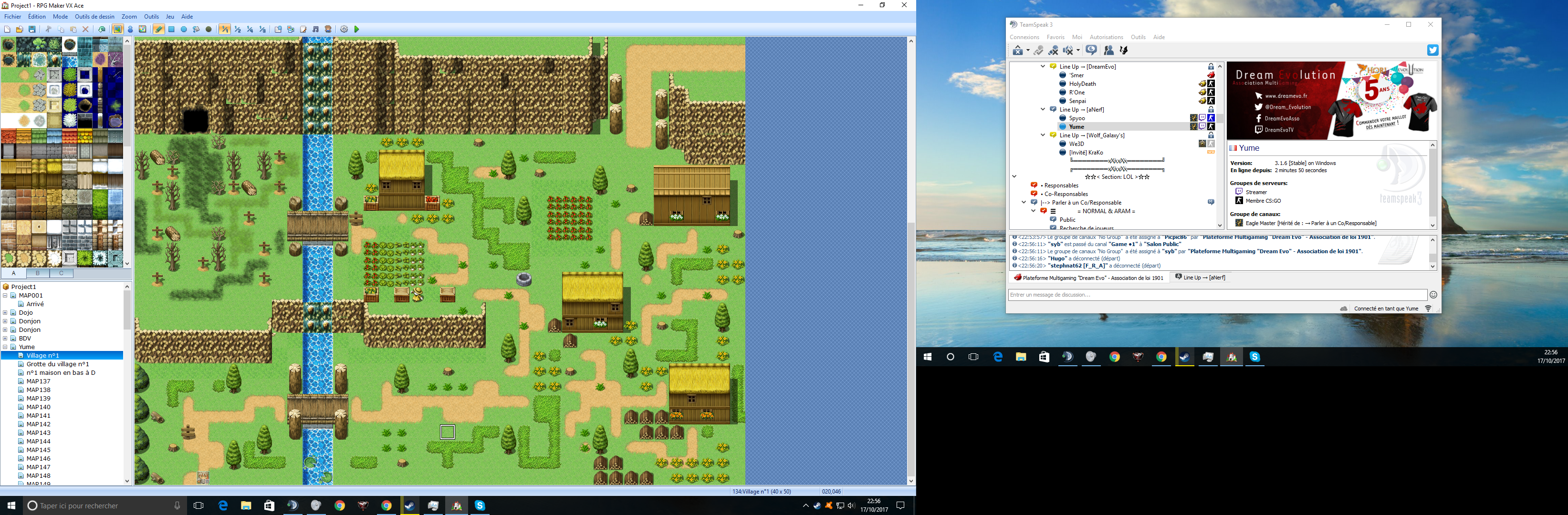Select the Pencil drawing tool
This screenshot has height=515, width=1568.
pos(159,29)
